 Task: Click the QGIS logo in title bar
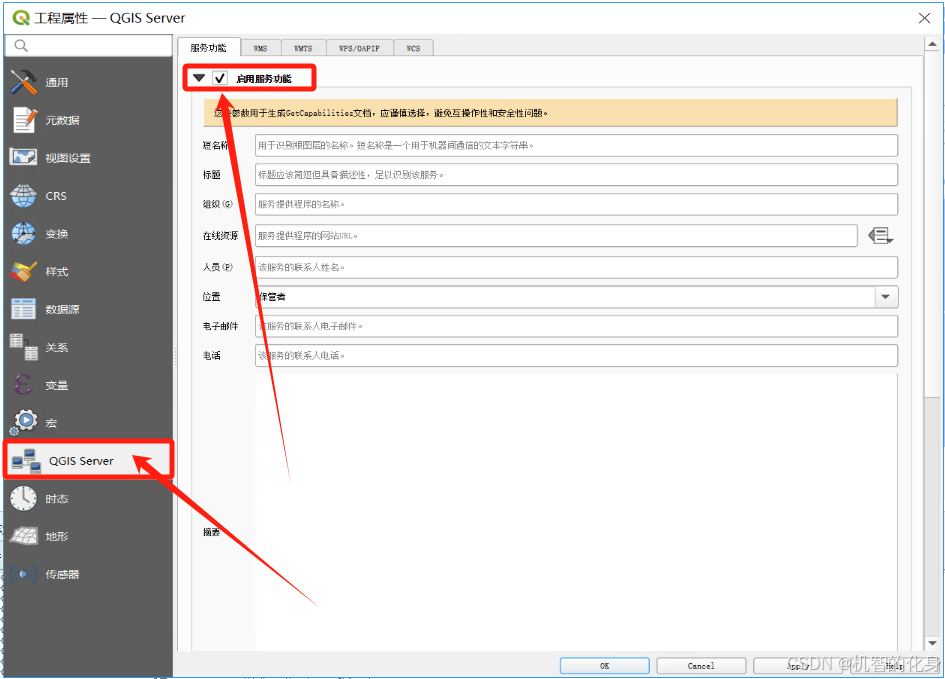pos(21,18)
